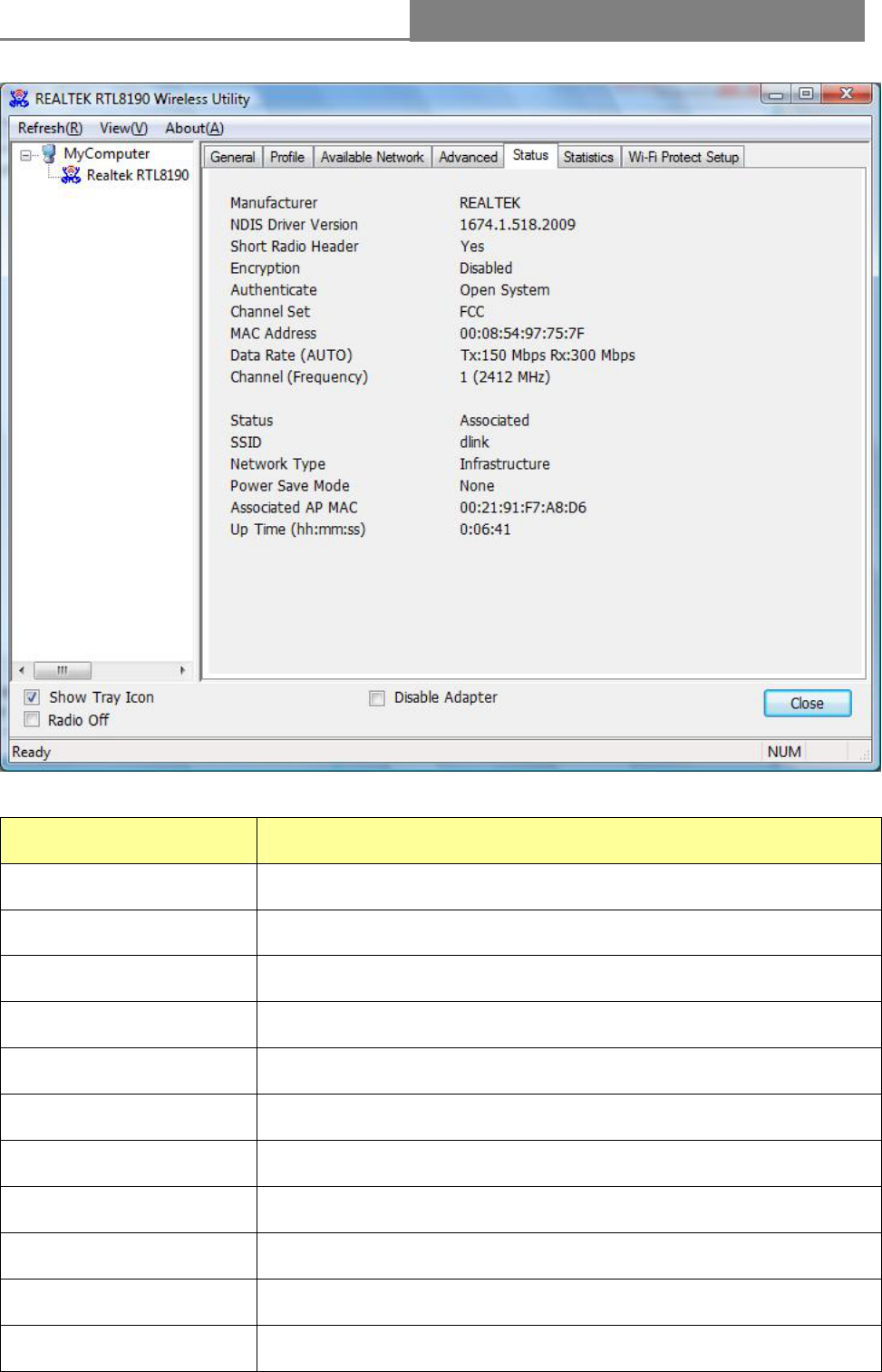Screen dimensions: 882x1372
Task: Click the Channel Set value FCC
Action: [472, 312]
